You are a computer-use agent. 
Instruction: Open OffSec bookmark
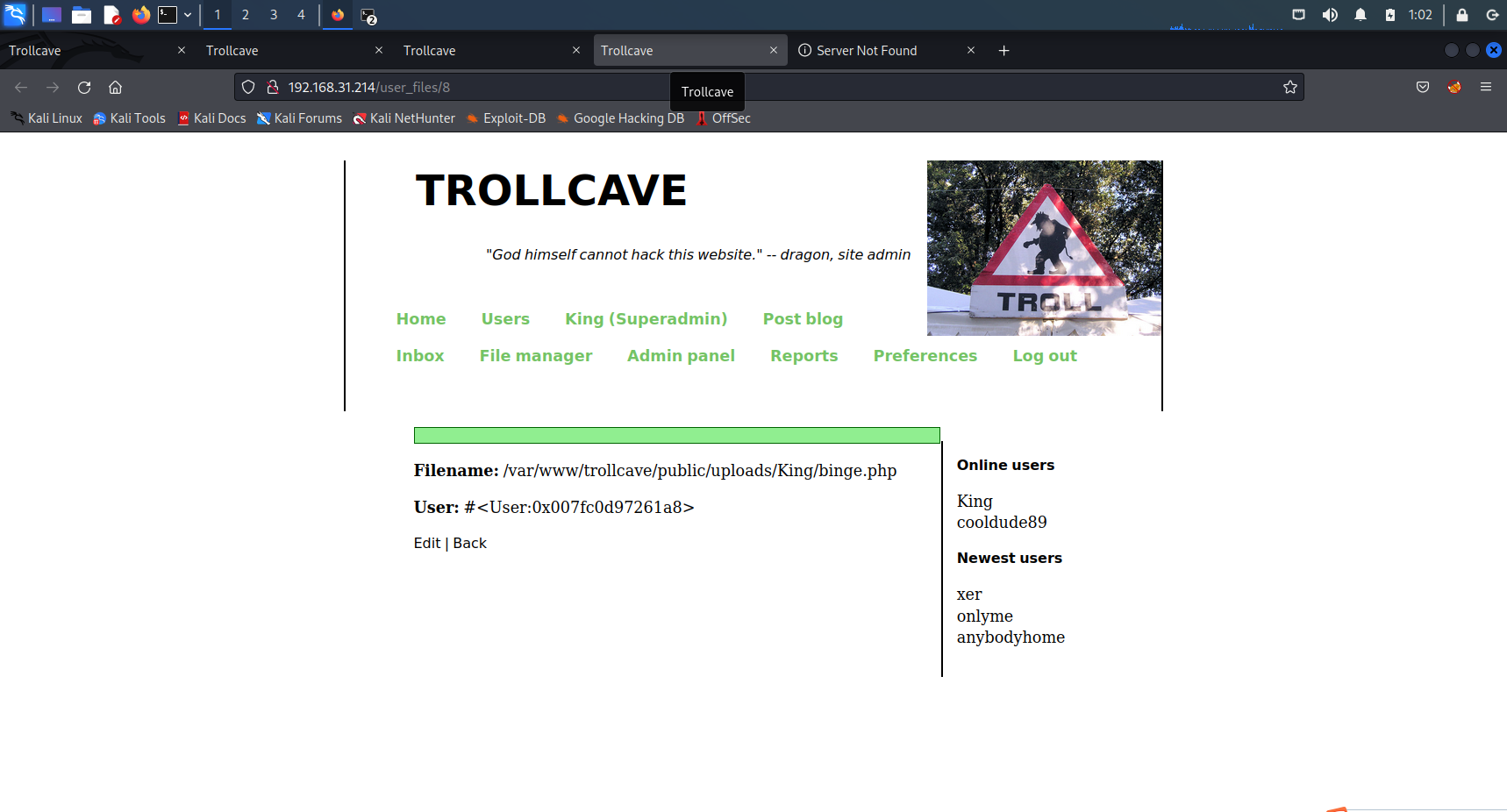[x=723, y=118]
